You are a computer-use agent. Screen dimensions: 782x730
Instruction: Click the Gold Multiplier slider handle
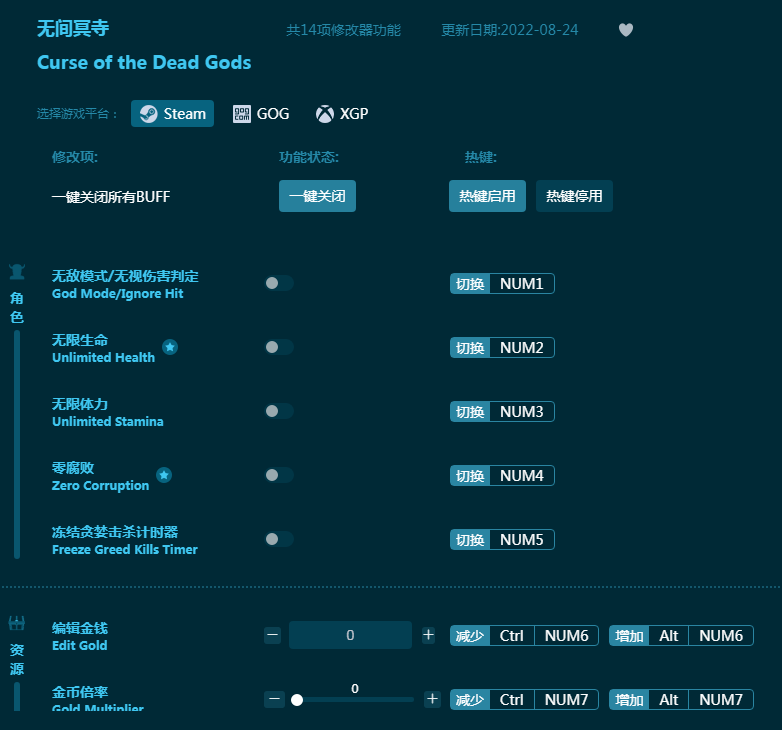297,700
